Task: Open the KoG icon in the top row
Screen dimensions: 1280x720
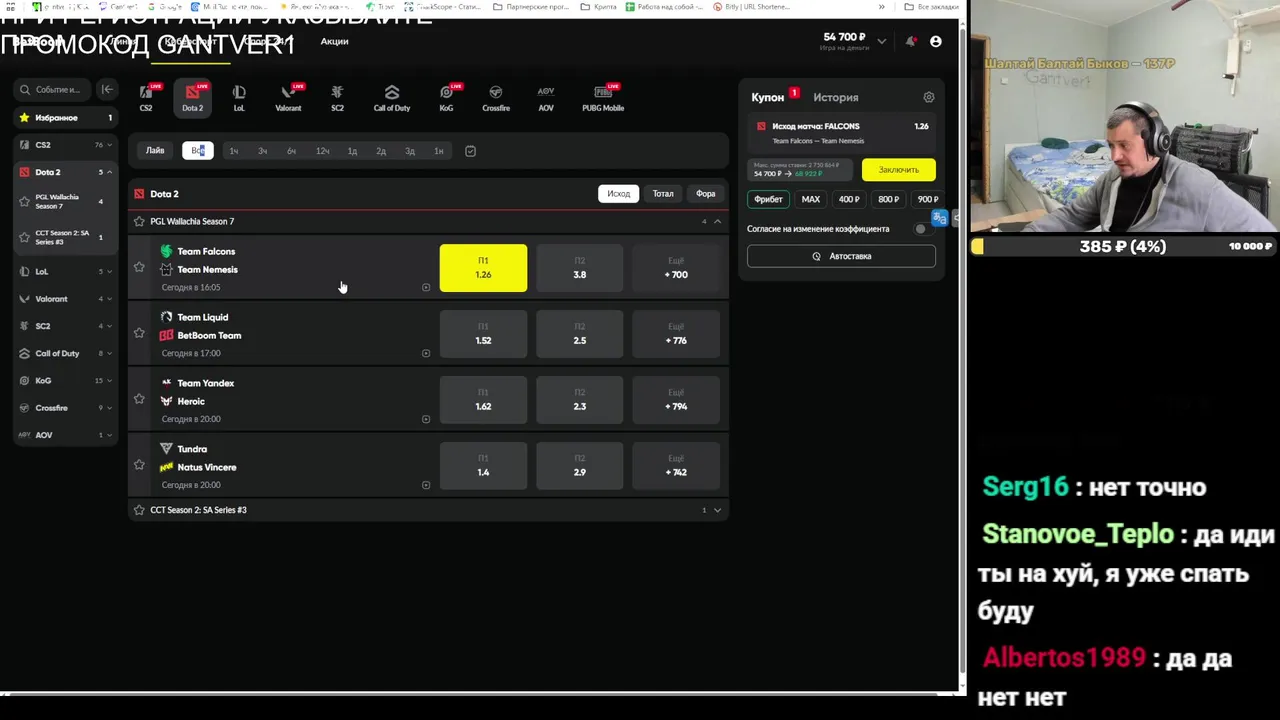Action: [446, 98]
